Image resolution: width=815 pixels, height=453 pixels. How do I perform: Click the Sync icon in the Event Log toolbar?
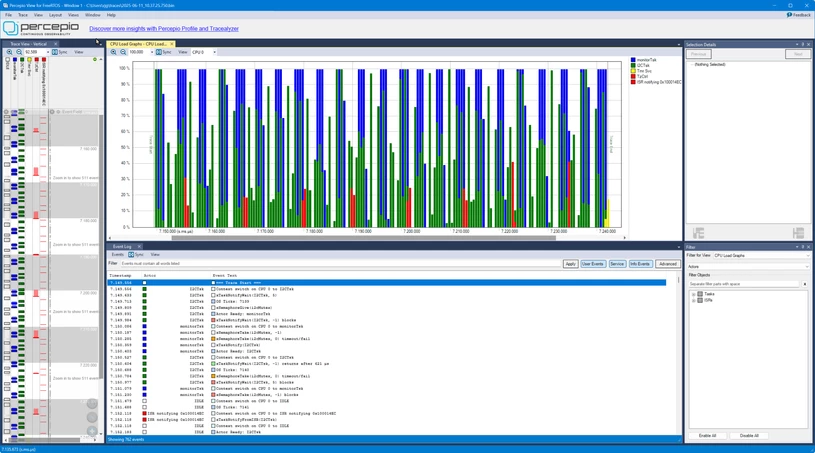click(x=131, y=255)
